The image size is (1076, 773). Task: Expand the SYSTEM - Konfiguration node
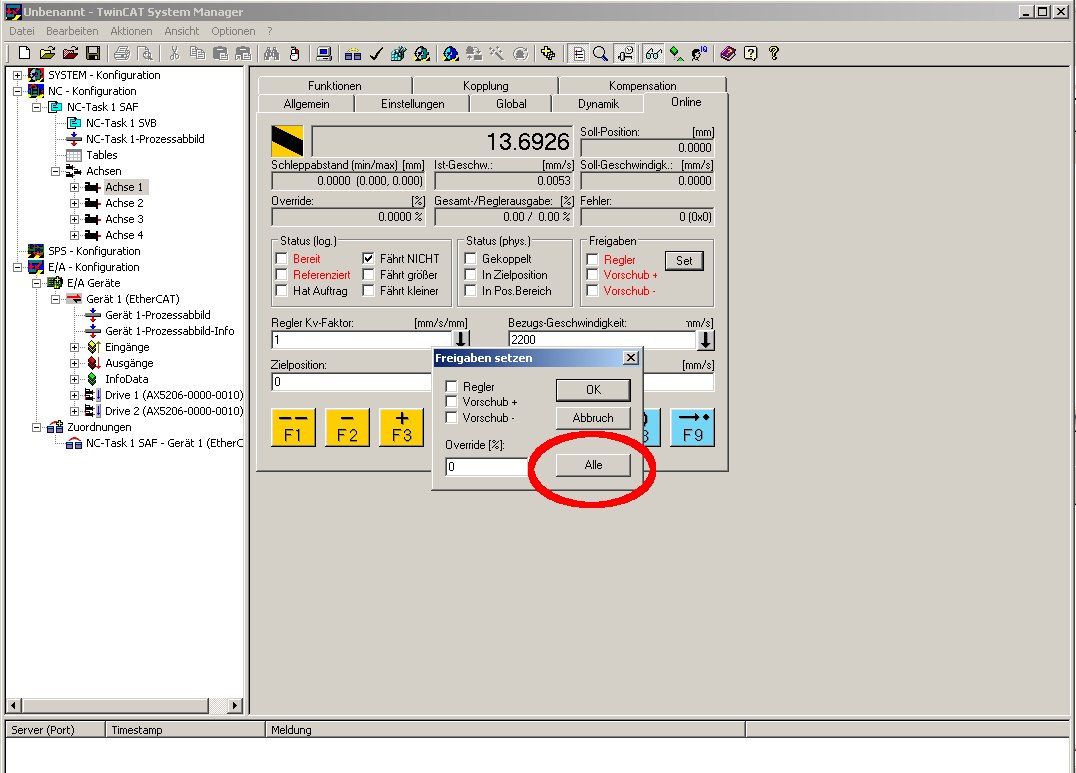coord(18,75)
